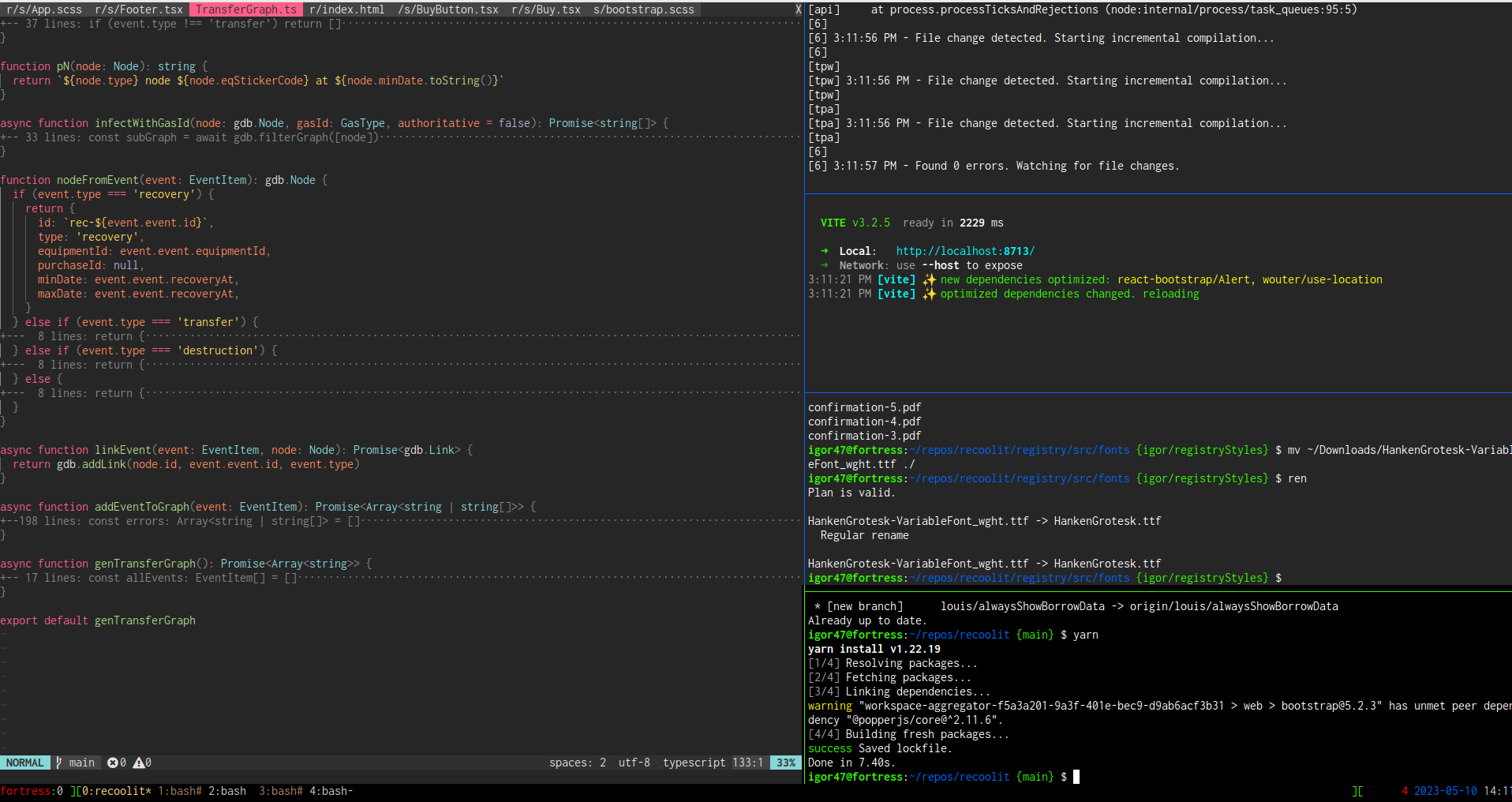The width and height of the screenshot is (1512, 802).
Task: Click the error count icon in the statusline
Action: pyautogui.click(x=113, y=763)
